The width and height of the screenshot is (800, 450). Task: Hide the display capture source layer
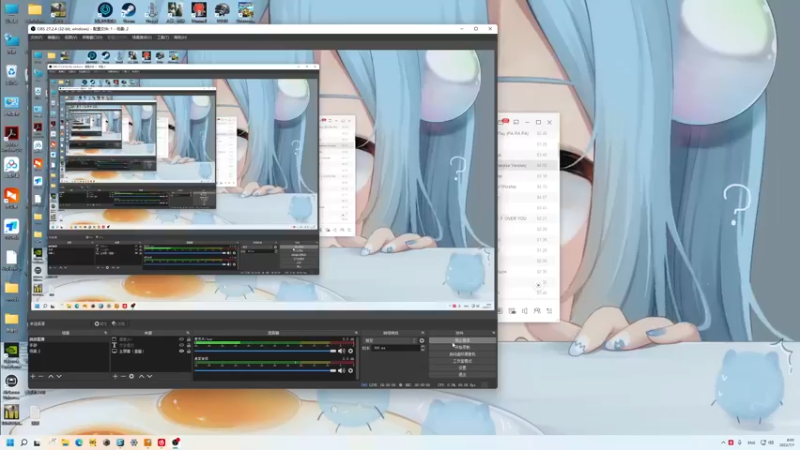pos(181,351)
